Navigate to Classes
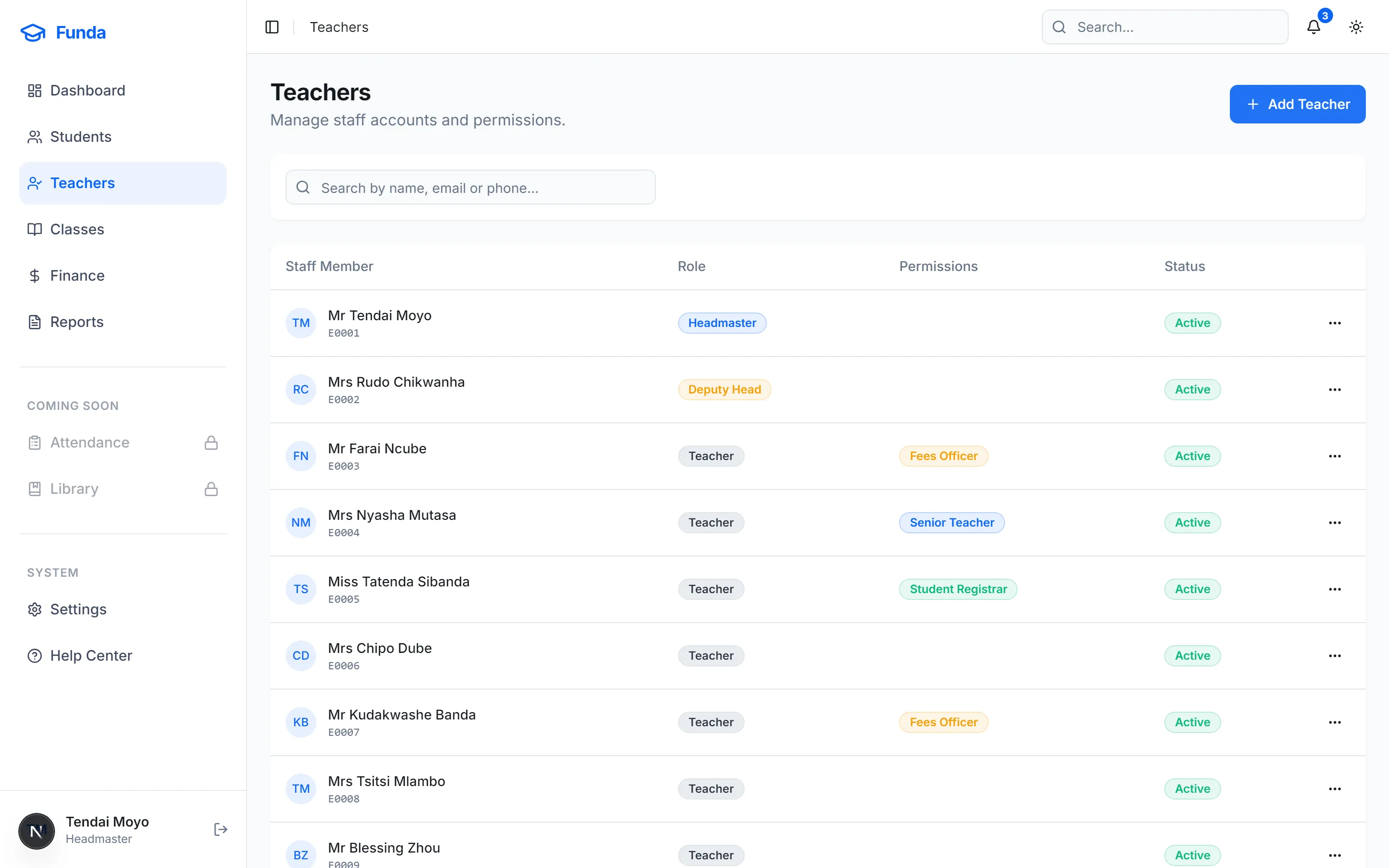Image resolution: width=1389 pixels, height=868 pixels. click(123, 230)
